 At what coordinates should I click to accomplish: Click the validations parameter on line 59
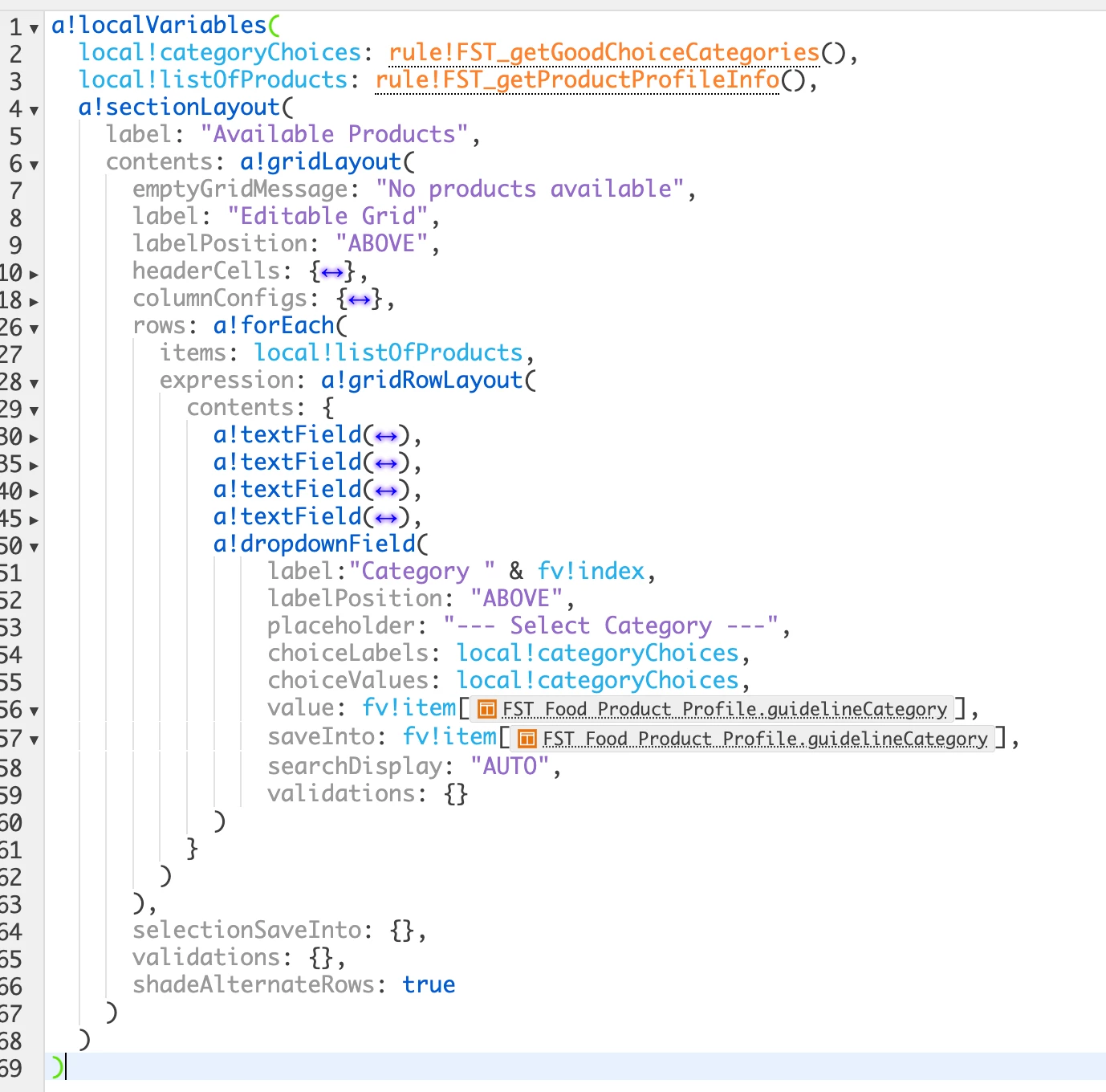(341, 793)
